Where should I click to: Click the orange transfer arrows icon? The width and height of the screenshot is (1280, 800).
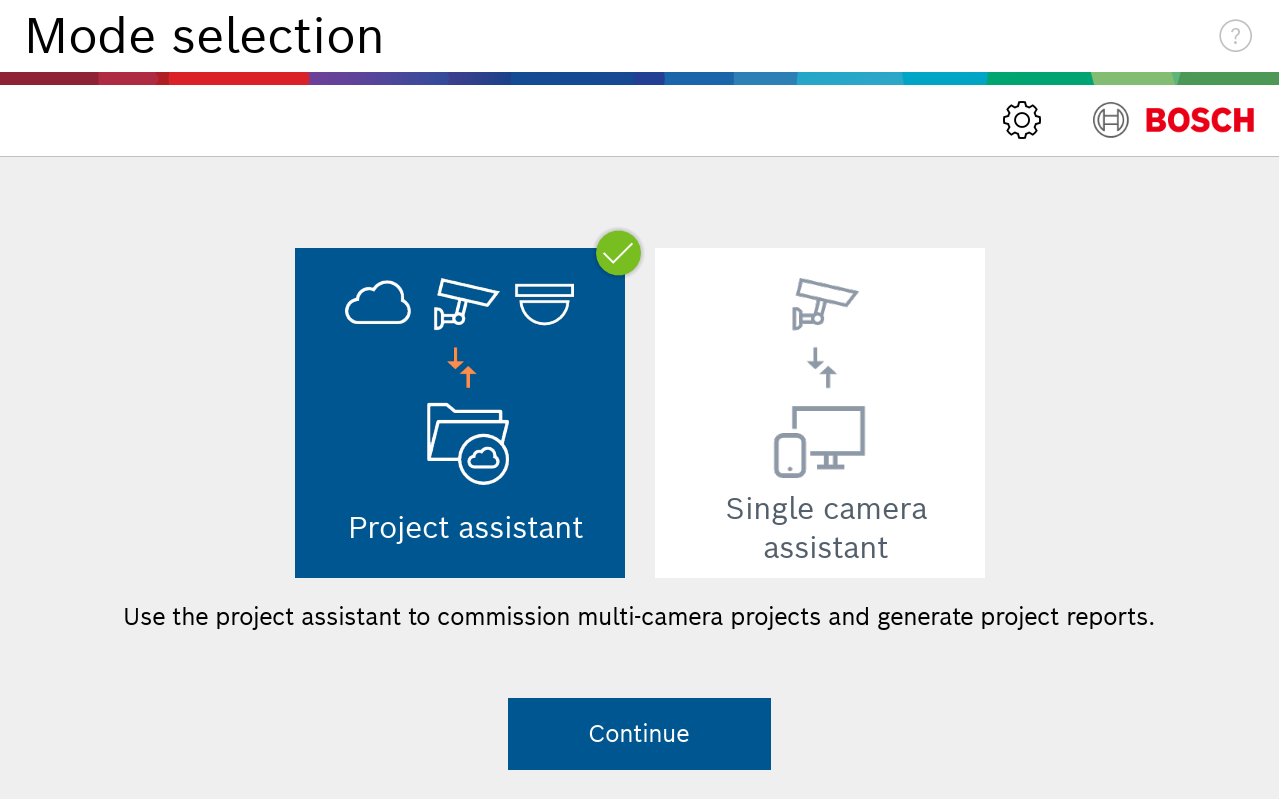coord(462,367)
